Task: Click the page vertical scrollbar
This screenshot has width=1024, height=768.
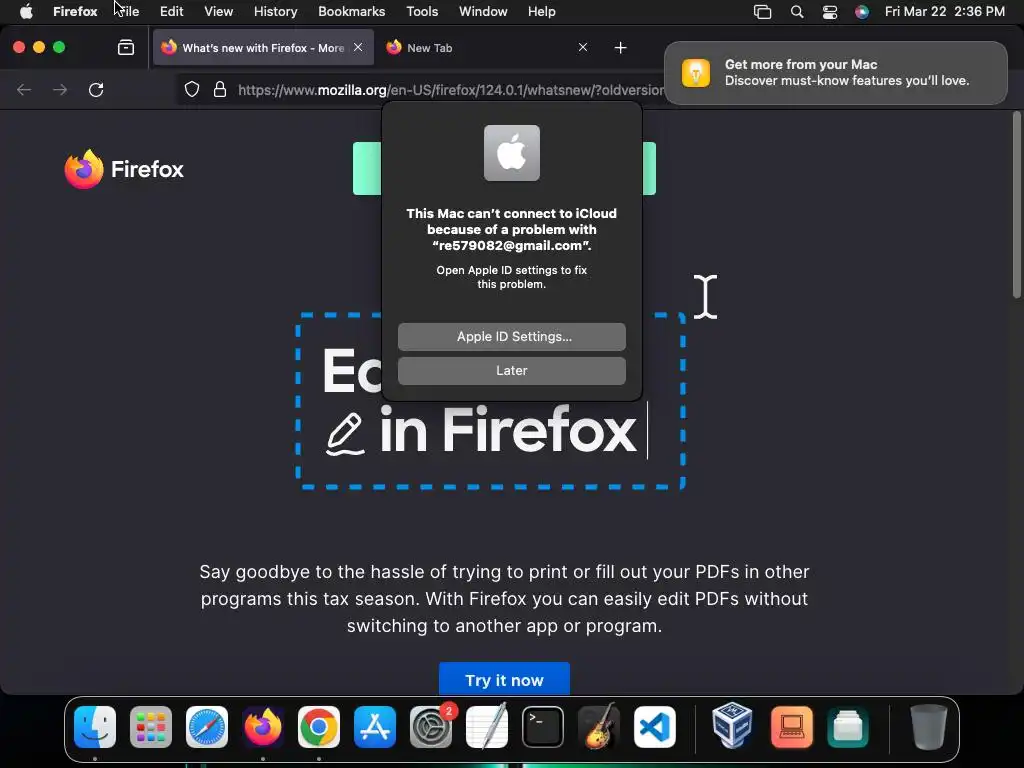Action: click(x=1016, y=206)
